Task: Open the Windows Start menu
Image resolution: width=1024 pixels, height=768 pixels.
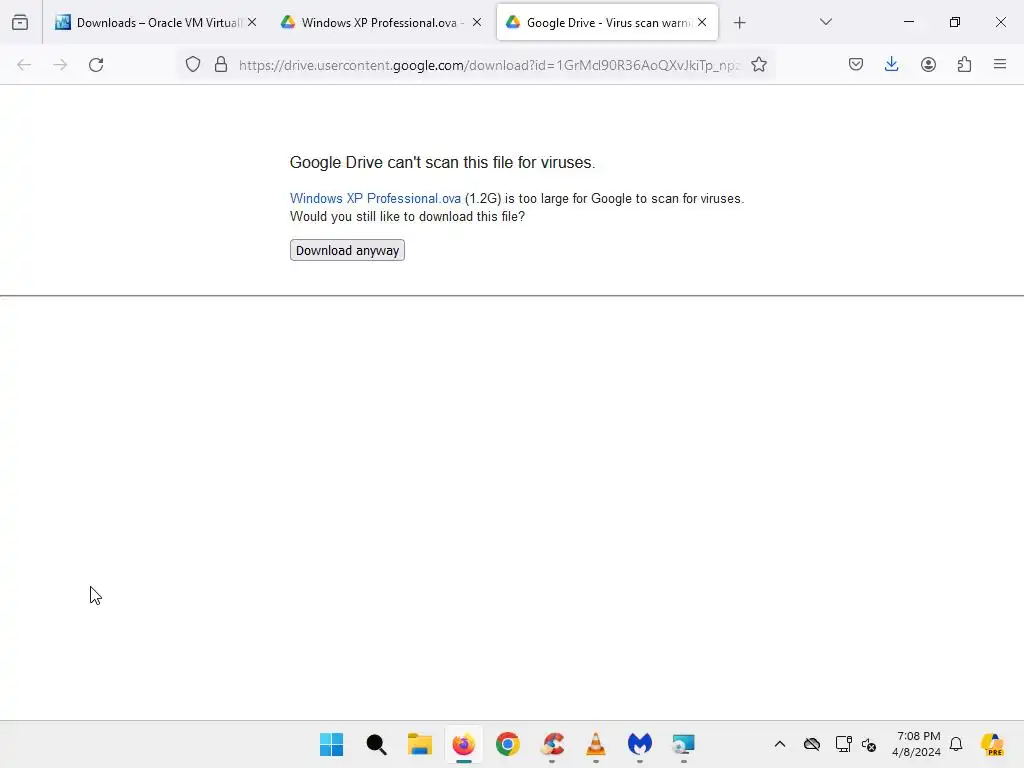Action: (x=331, y=744)
